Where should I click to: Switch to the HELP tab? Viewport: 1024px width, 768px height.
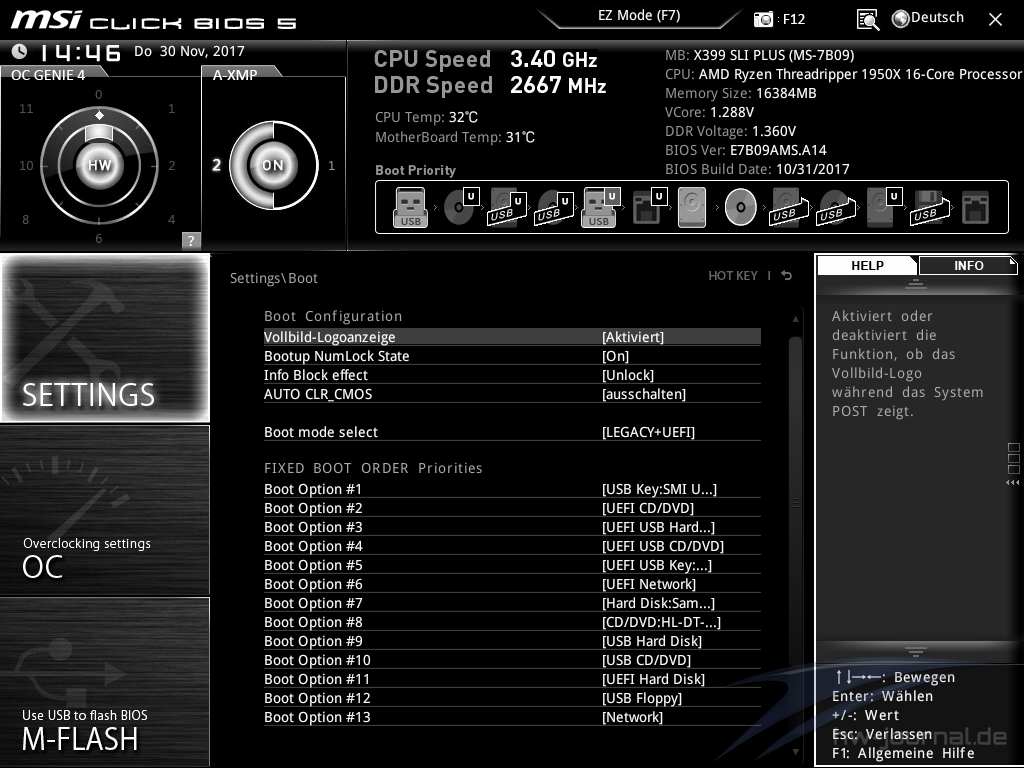[867, 265]
